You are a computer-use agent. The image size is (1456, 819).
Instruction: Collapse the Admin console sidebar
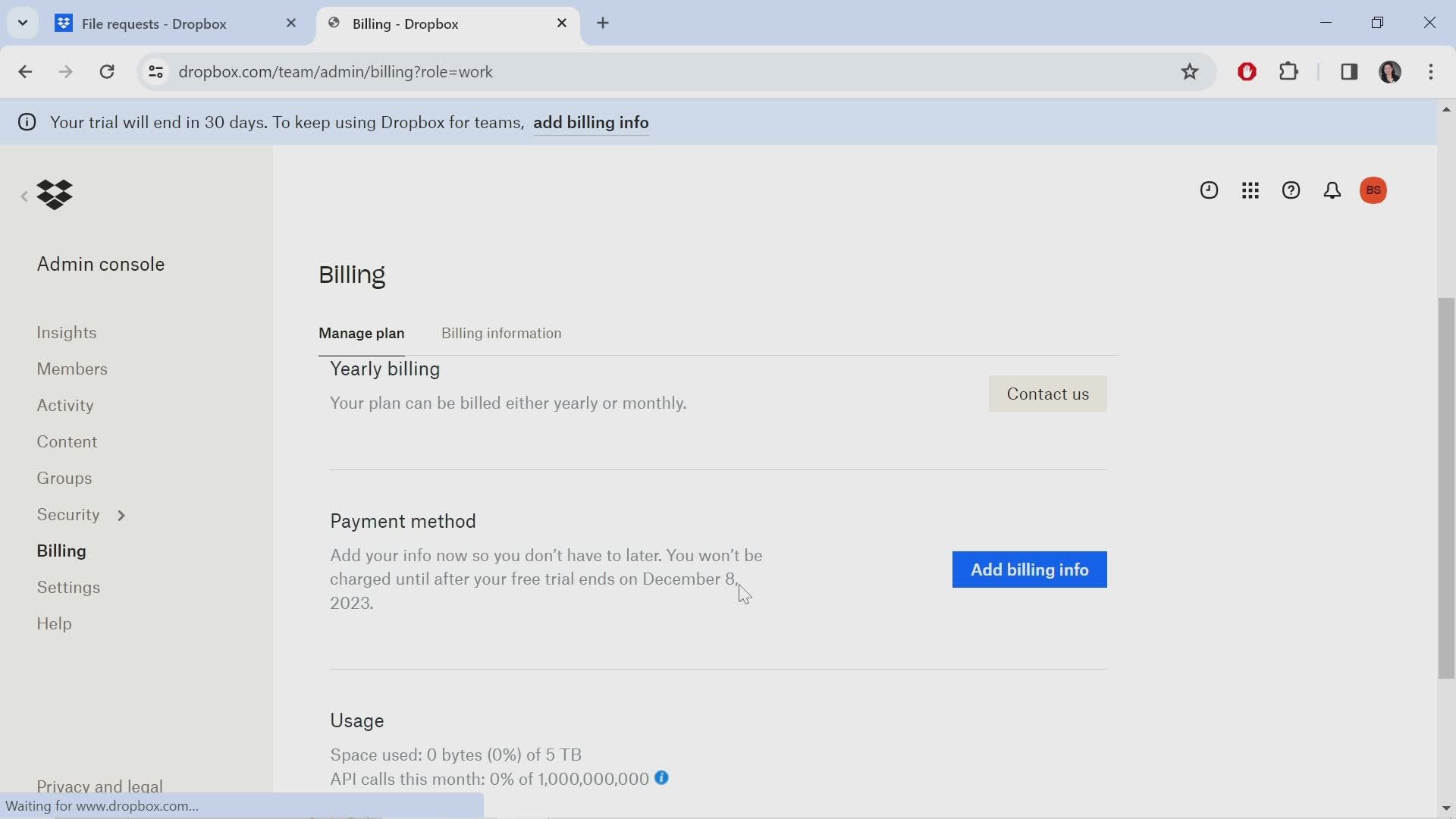coord(24,195)
